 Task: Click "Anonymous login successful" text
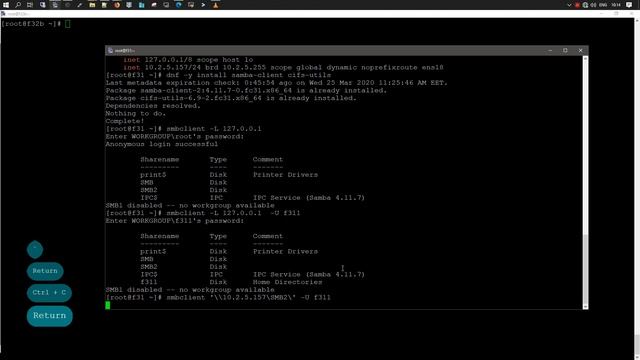tap(162, 144)
